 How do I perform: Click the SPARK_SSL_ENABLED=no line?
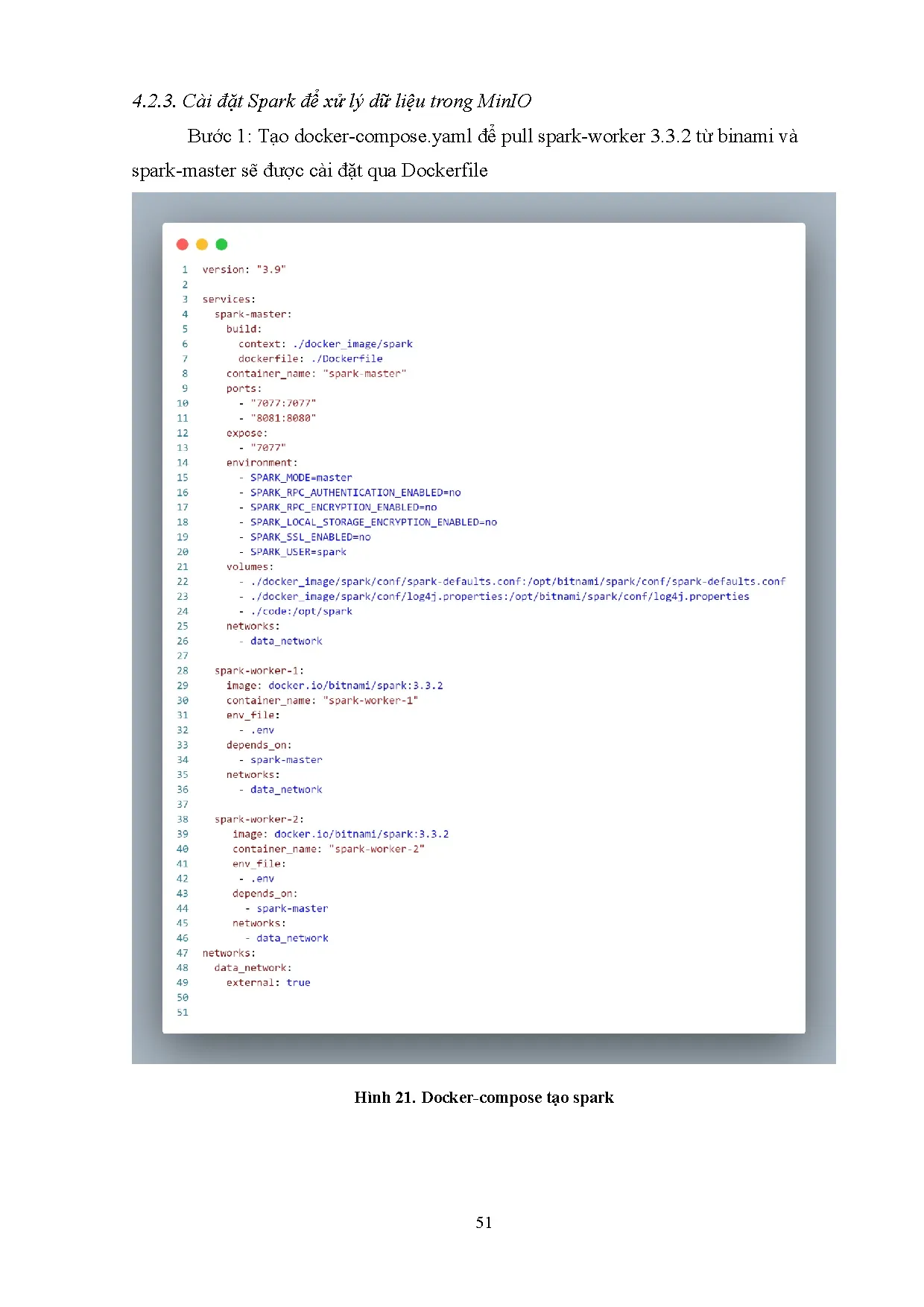tap(310, 537)
